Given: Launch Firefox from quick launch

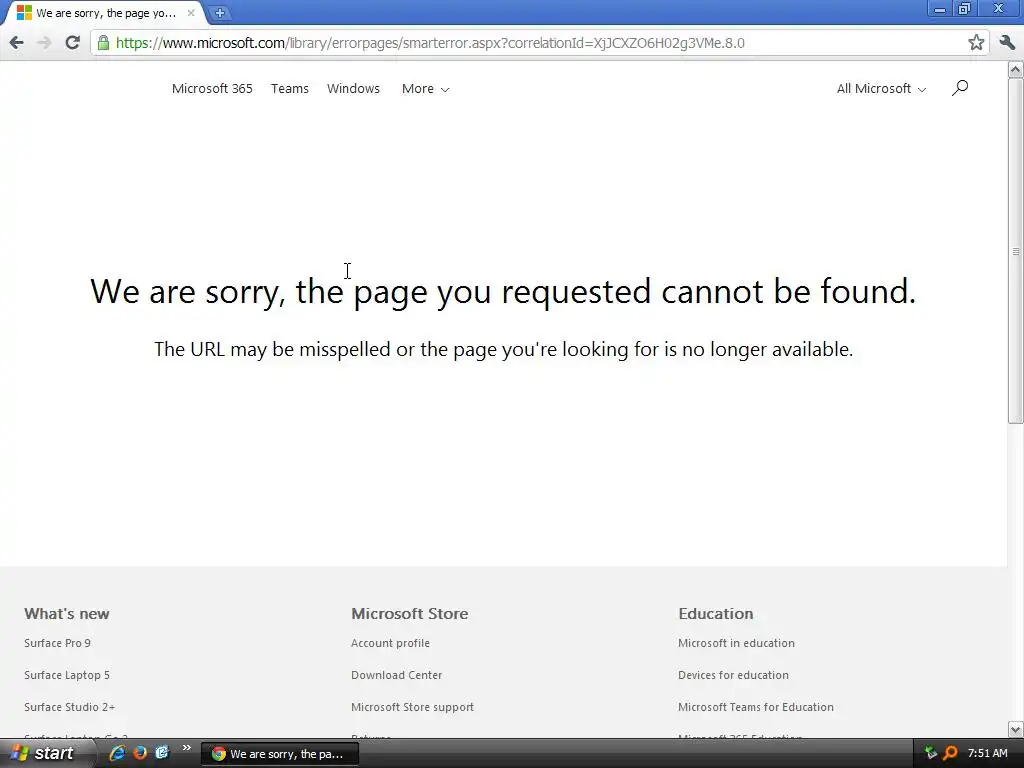Looking at the screenshot, I should tap(140, 753).
